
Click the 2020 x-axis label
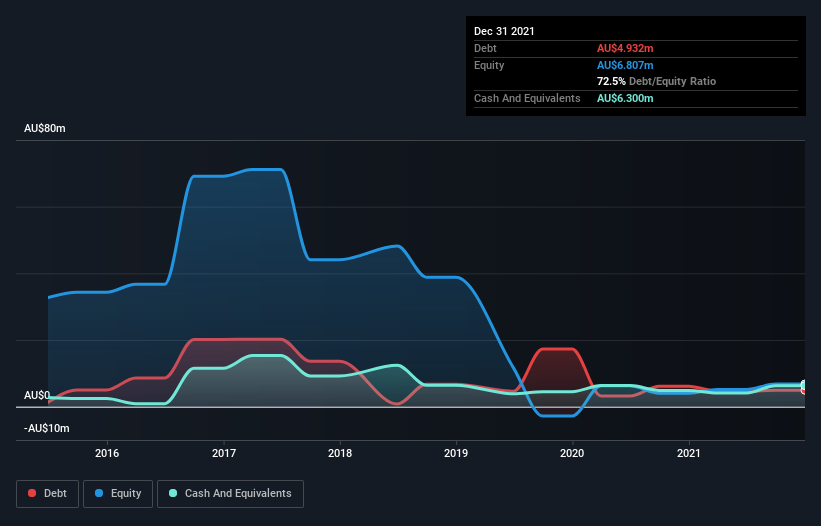point(572,453)
